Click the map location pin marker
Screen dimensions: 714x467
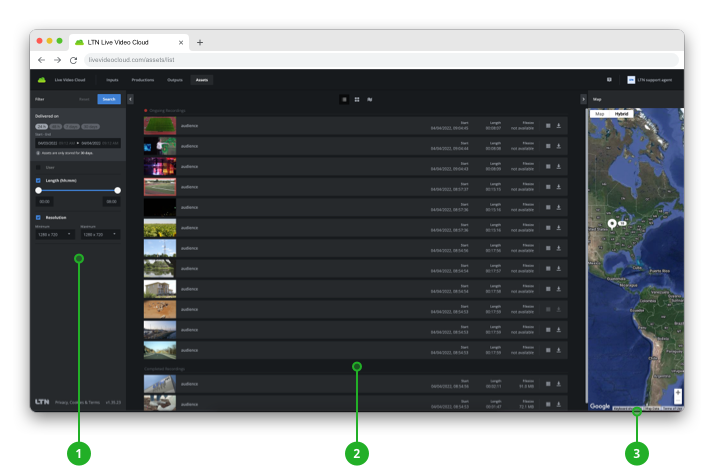pyautogui.click(x=611, y=223)
